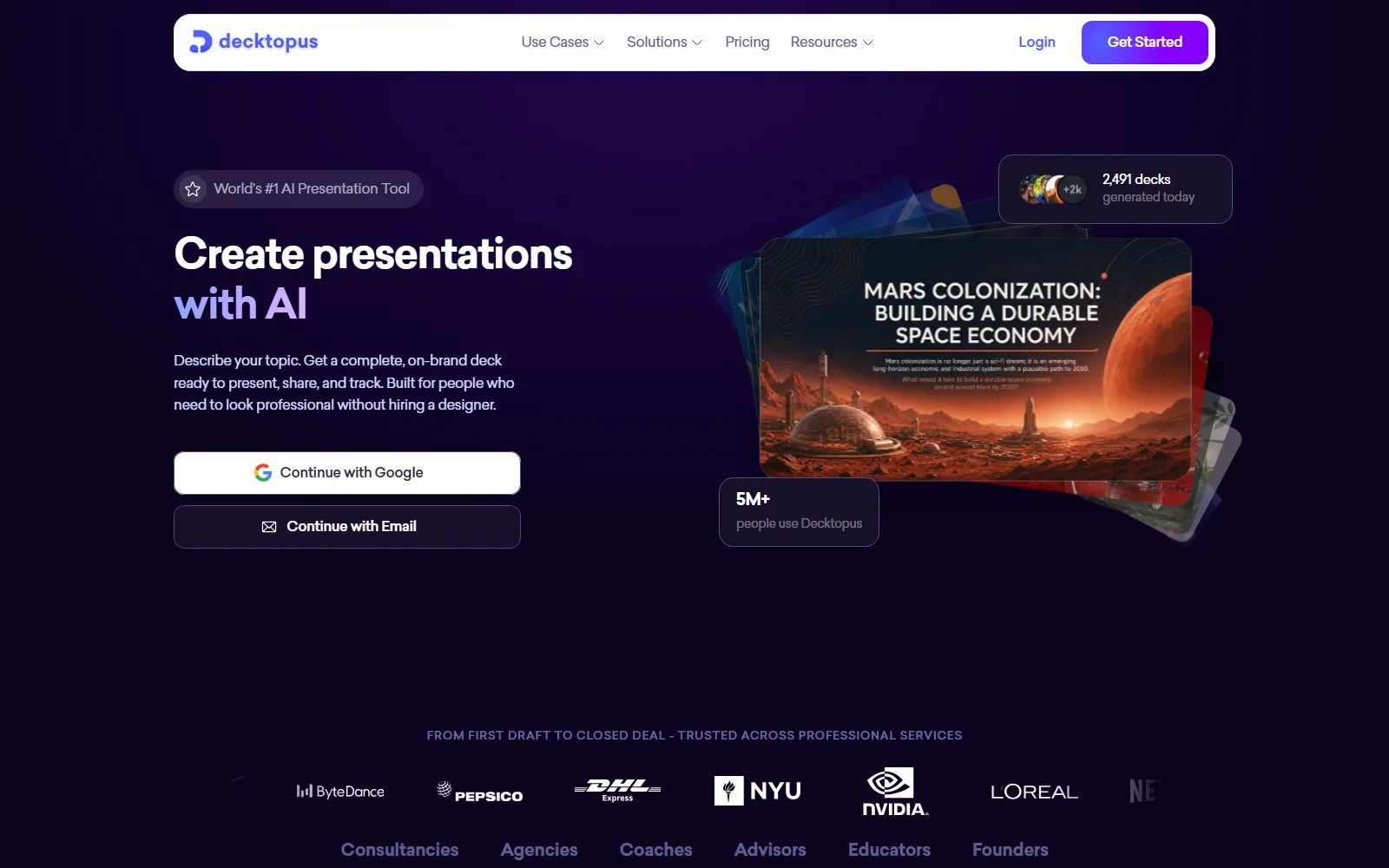The height and width of the screenshot is (868, 1389).
Task: Click the 'FROM FIRST DRAFT TO CLOSED DEAL' tagline
Action: (694, 735)
